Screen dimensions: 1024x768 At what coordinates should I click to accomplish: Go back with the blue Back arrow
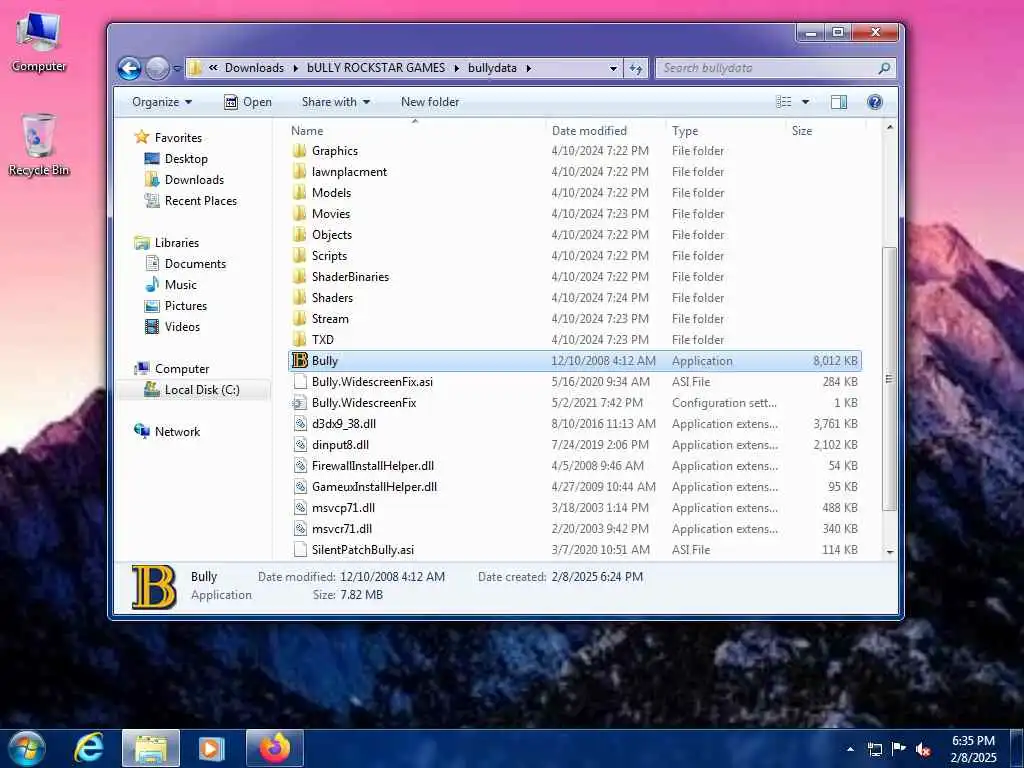(x=129, y=68)
